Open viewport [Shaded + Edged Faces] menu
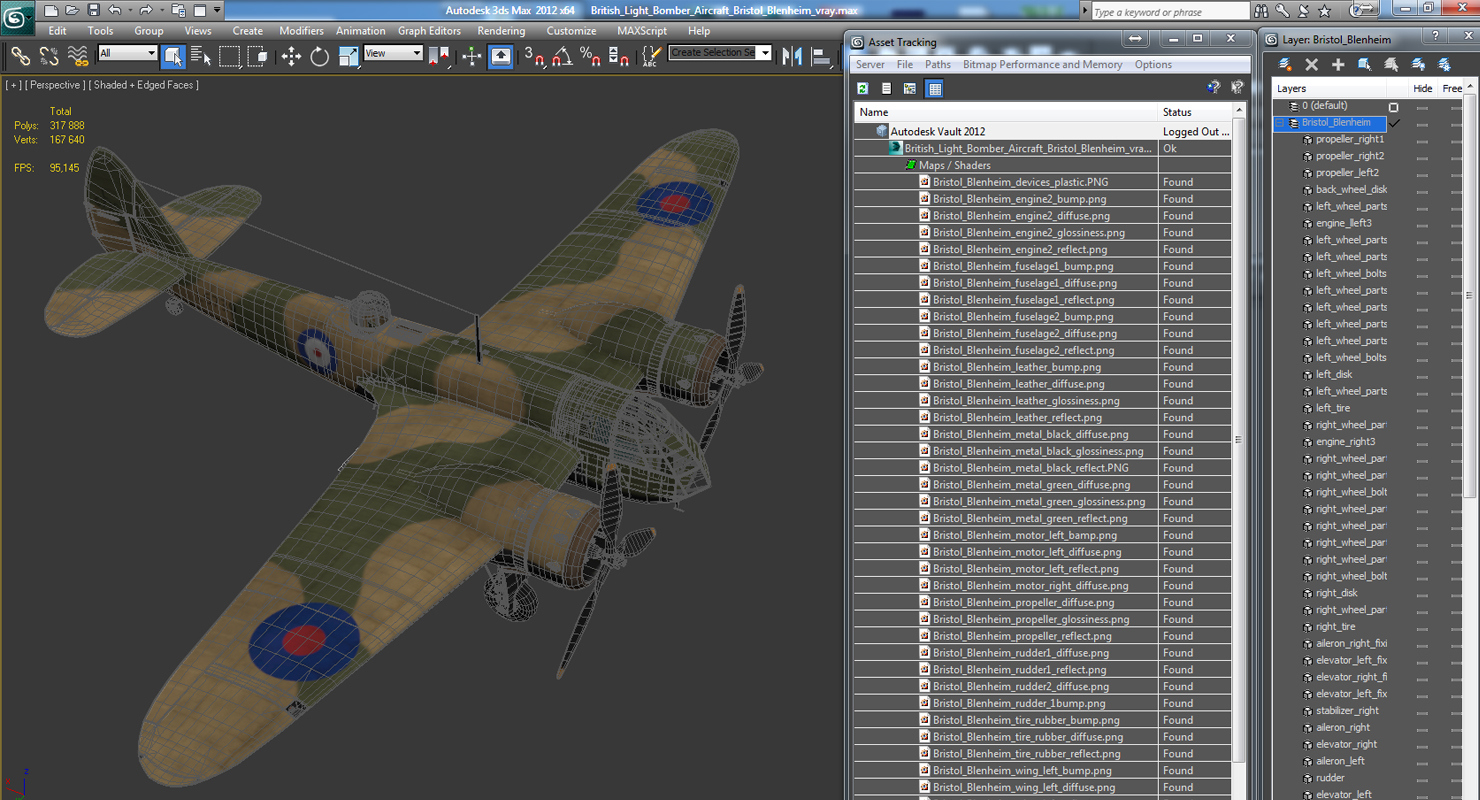 [x=144, y=85]
